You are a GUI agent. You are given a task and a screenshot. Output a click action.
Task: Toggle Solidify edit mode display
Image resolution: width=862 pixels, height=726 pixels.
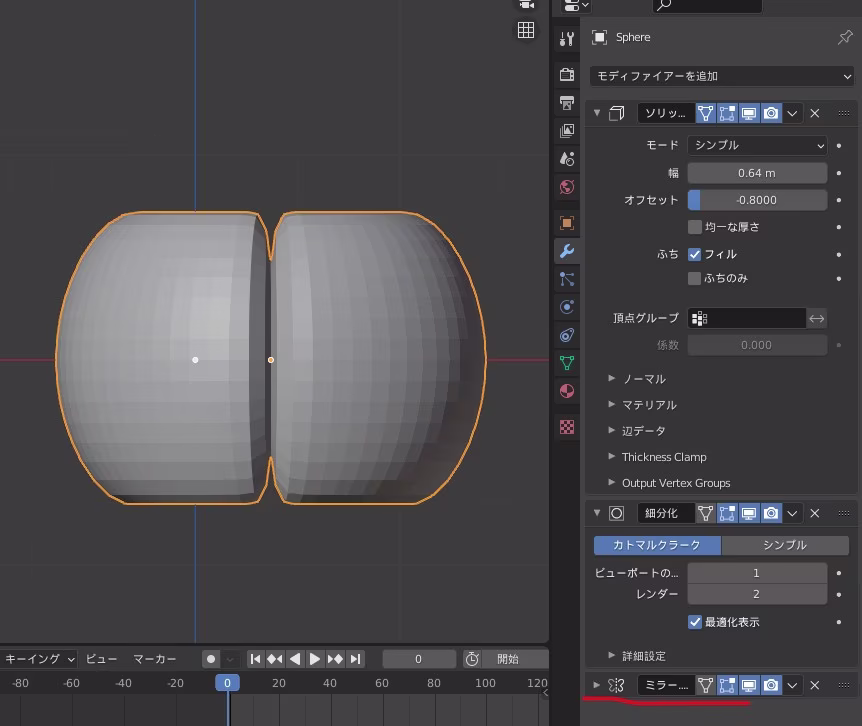pos(727,113)
